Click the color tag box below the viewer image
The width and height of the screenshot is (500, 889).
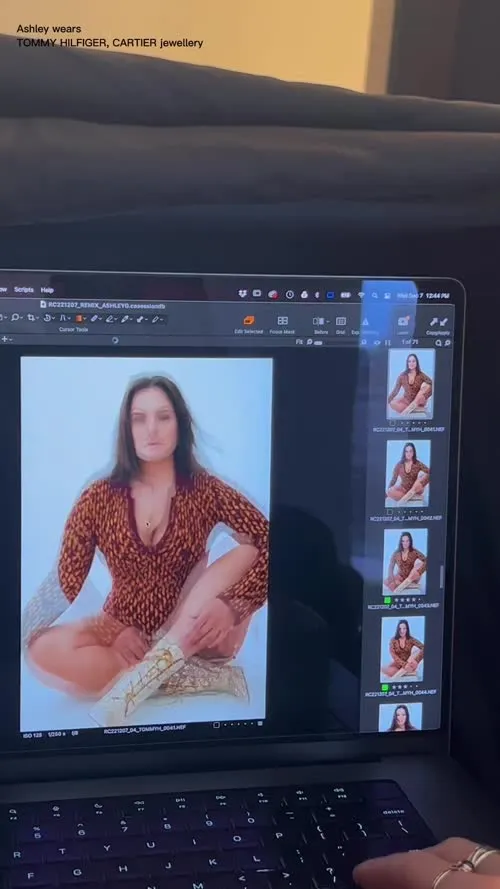coord(216,725)
